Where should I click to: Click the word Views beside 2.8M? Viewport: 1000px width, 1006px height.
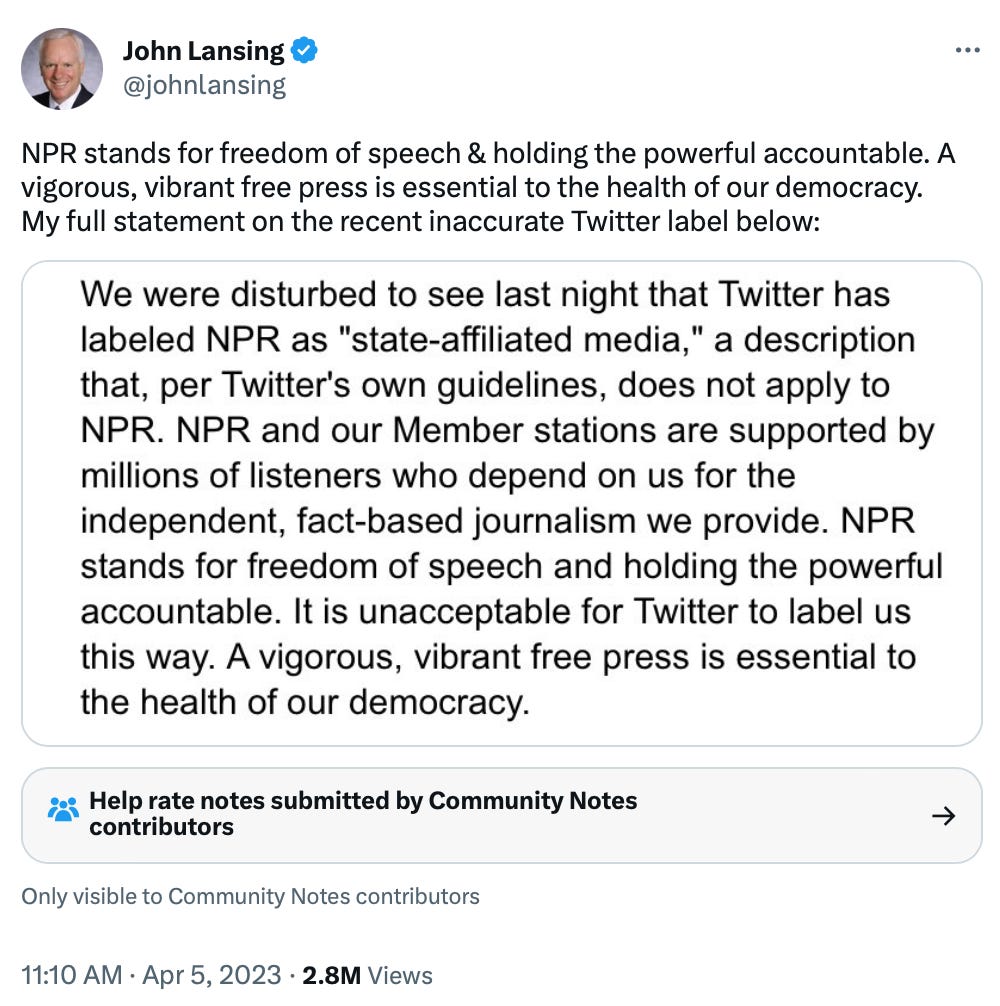tap(399, 975)
